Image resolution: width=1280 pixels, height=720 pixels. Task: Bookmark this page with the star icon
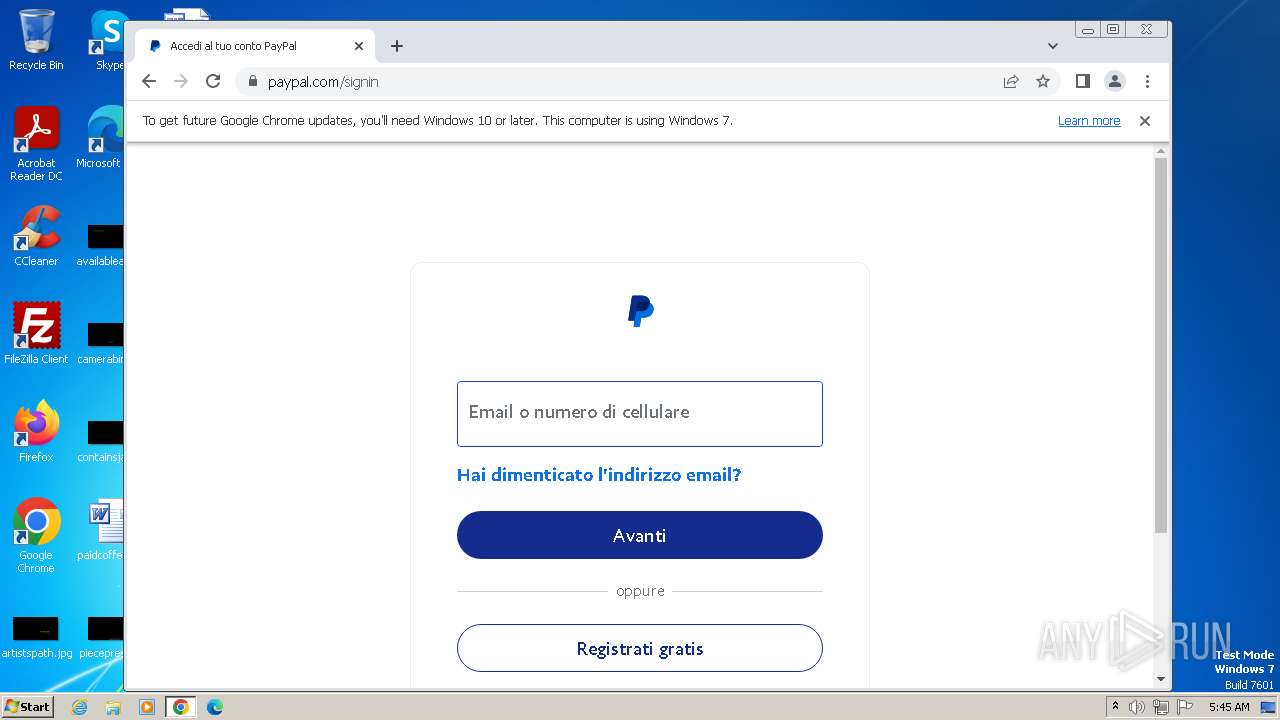(1043, 82)
